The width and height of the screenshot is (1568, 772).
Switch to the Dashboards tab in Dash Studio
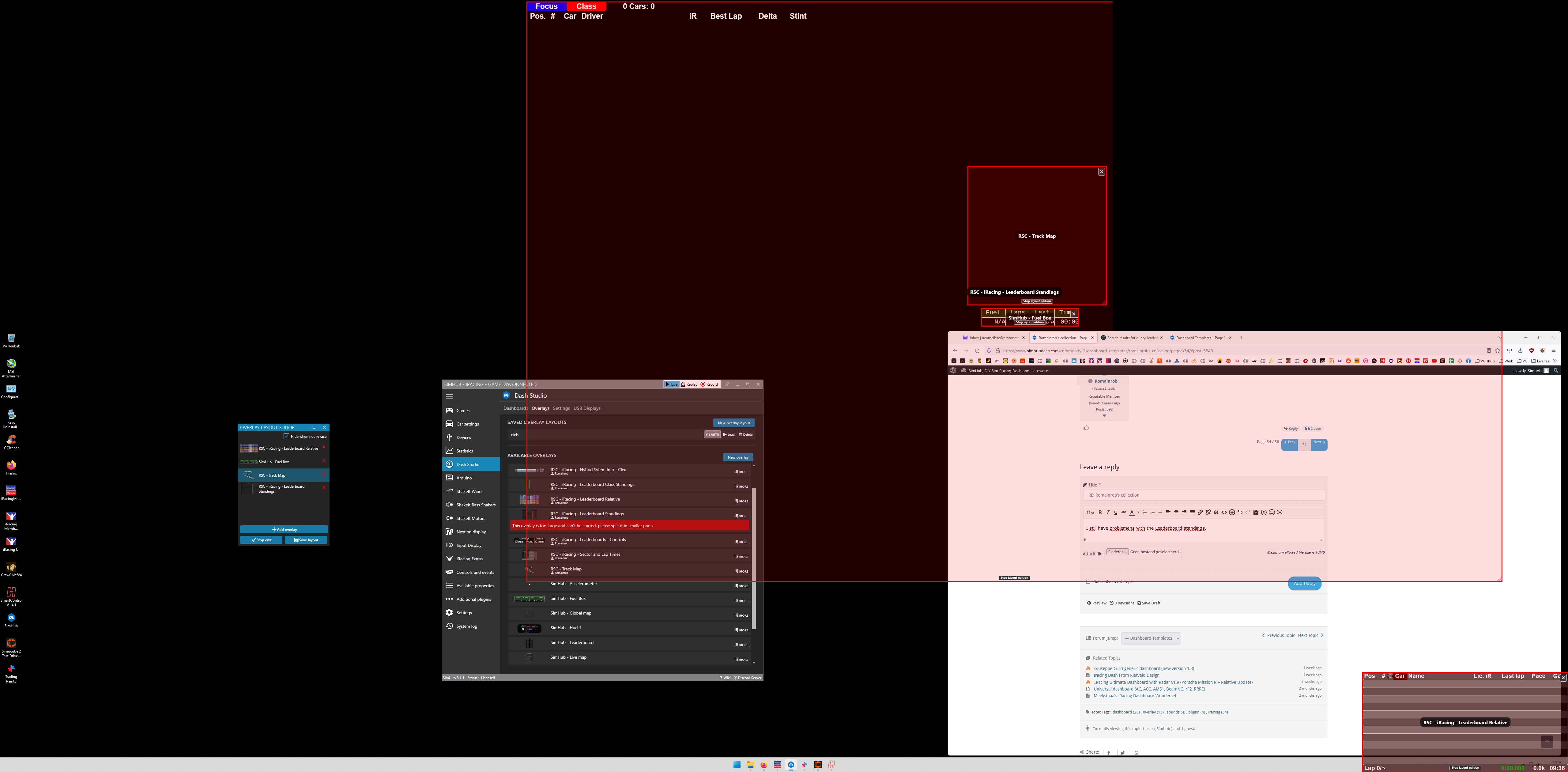tap(515, 409)
